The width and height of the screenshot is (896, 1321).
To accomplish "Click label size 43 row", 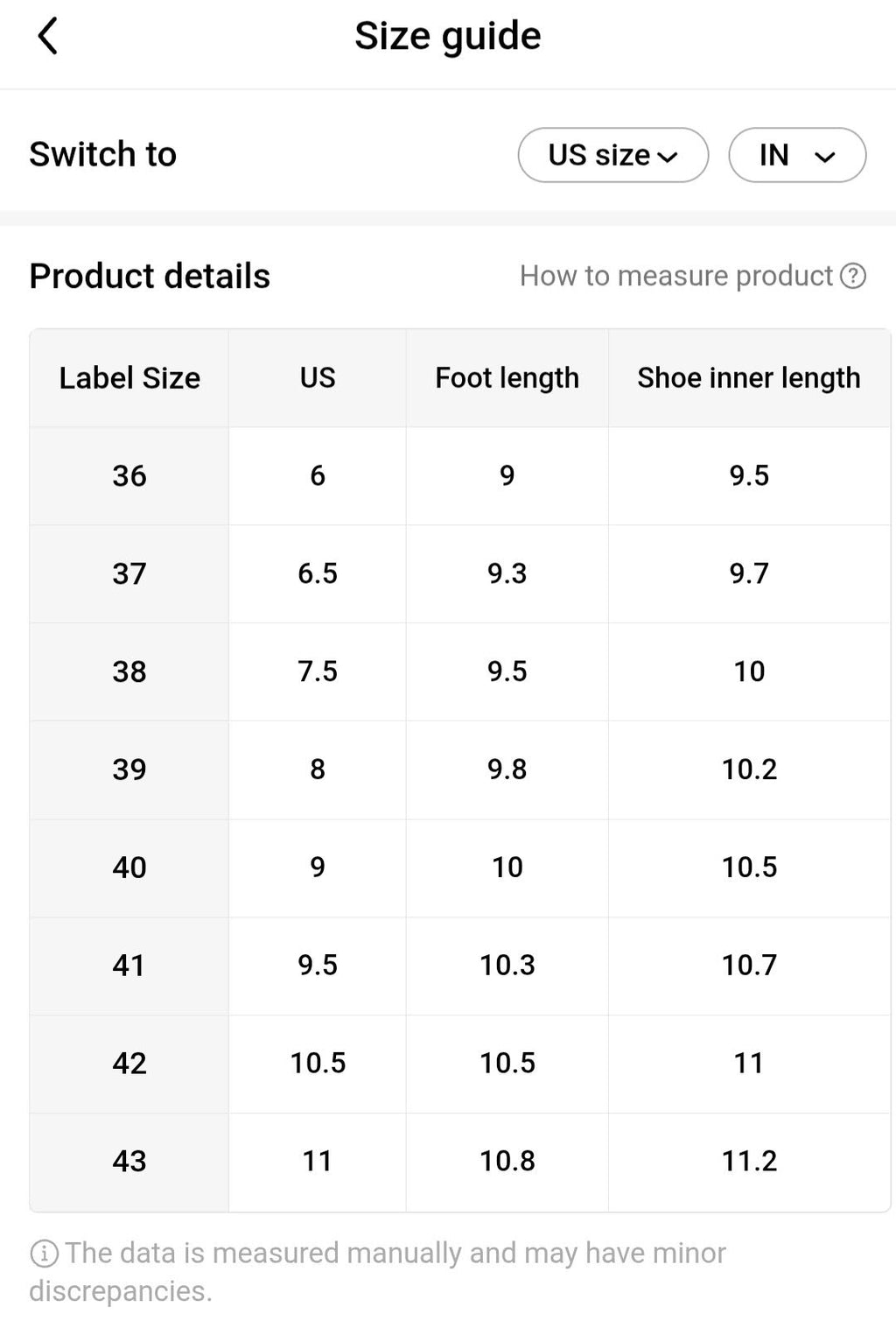I will click(129, 1162).
